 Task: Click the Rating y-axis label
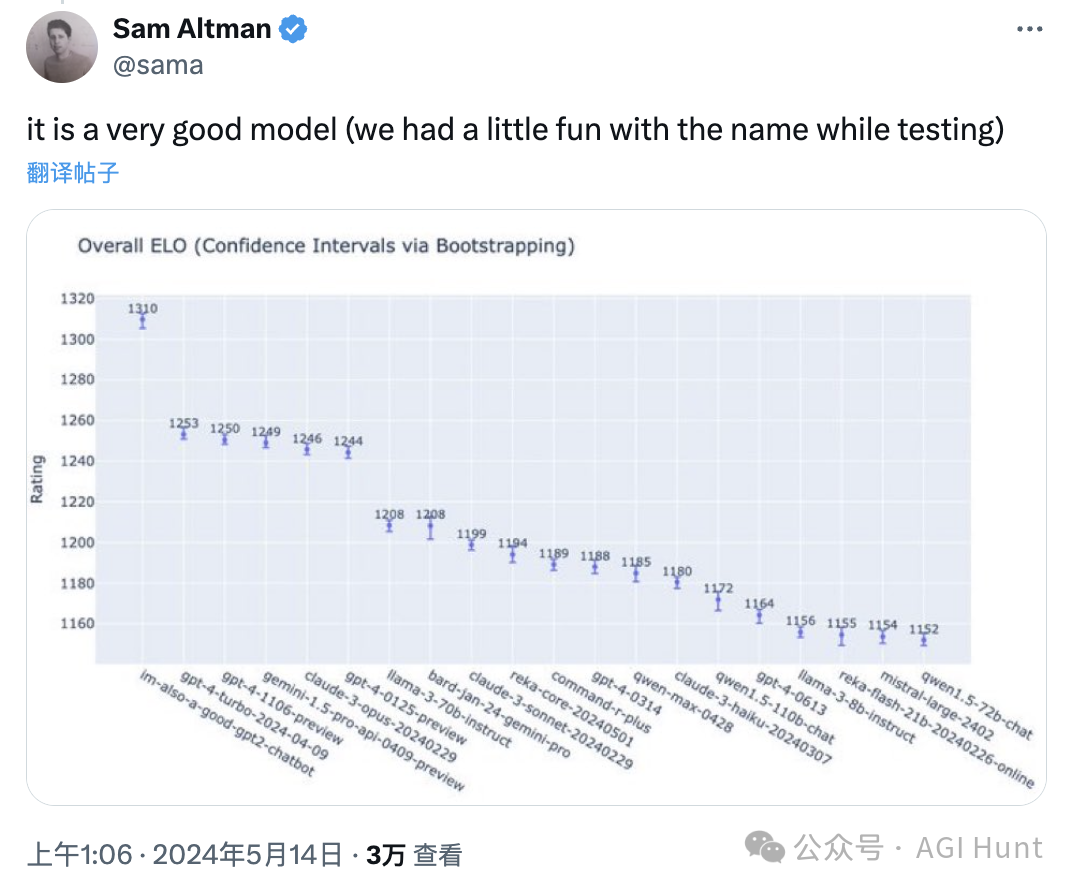37,479
